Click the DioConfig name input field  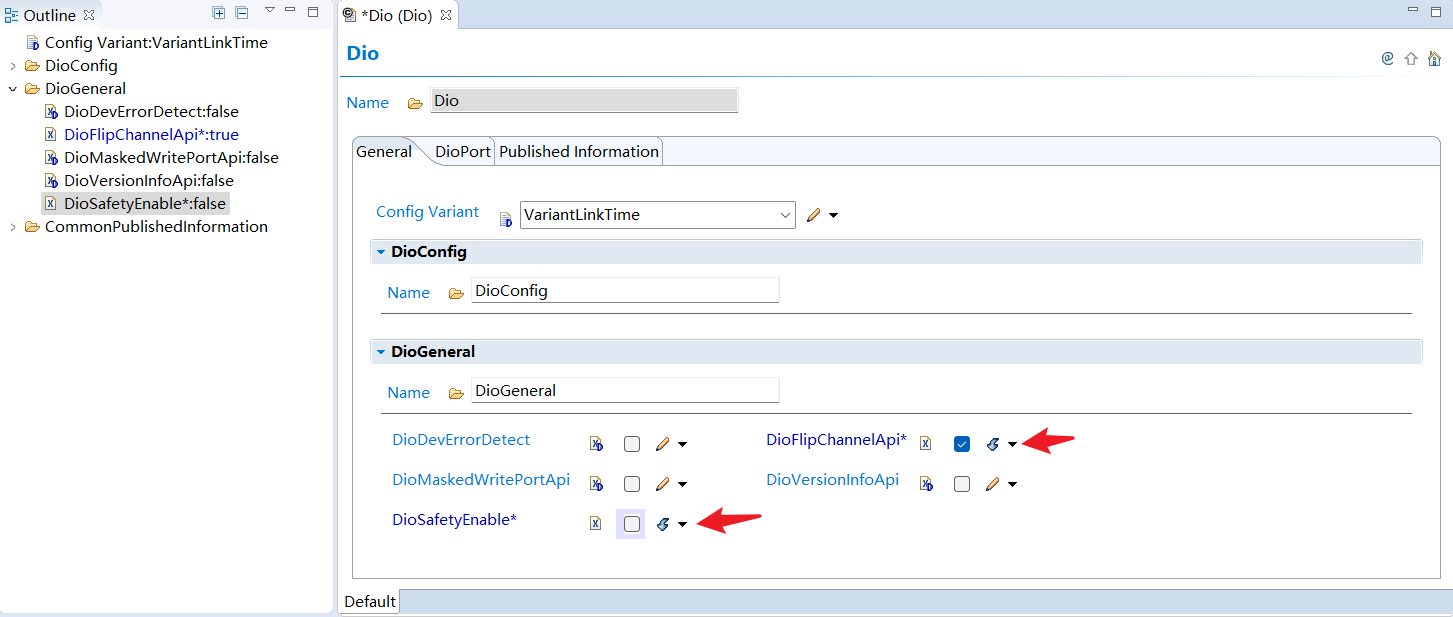(625, 291)
